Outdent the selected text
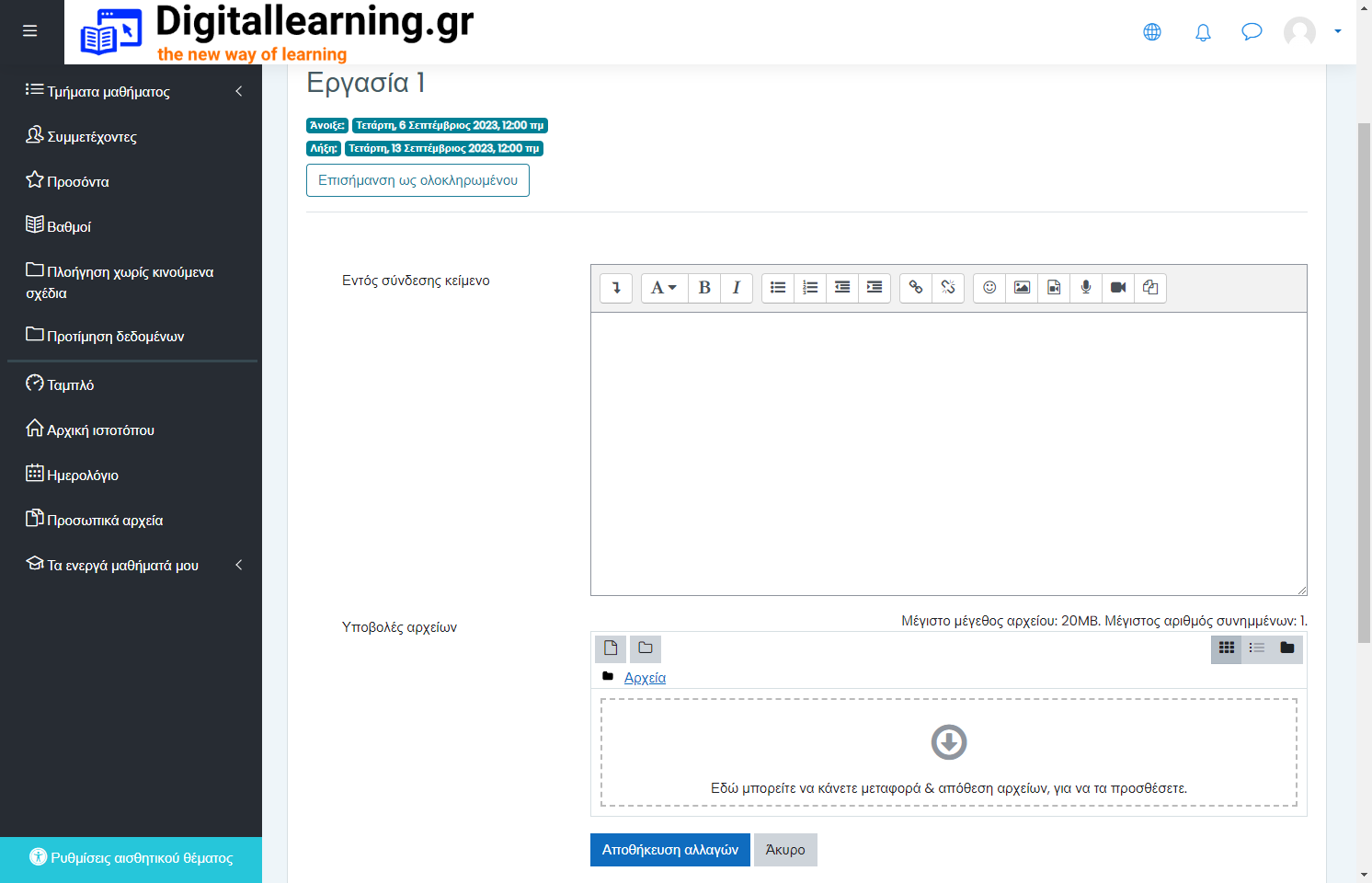The image size is (1372, 883). click(842, 288)
